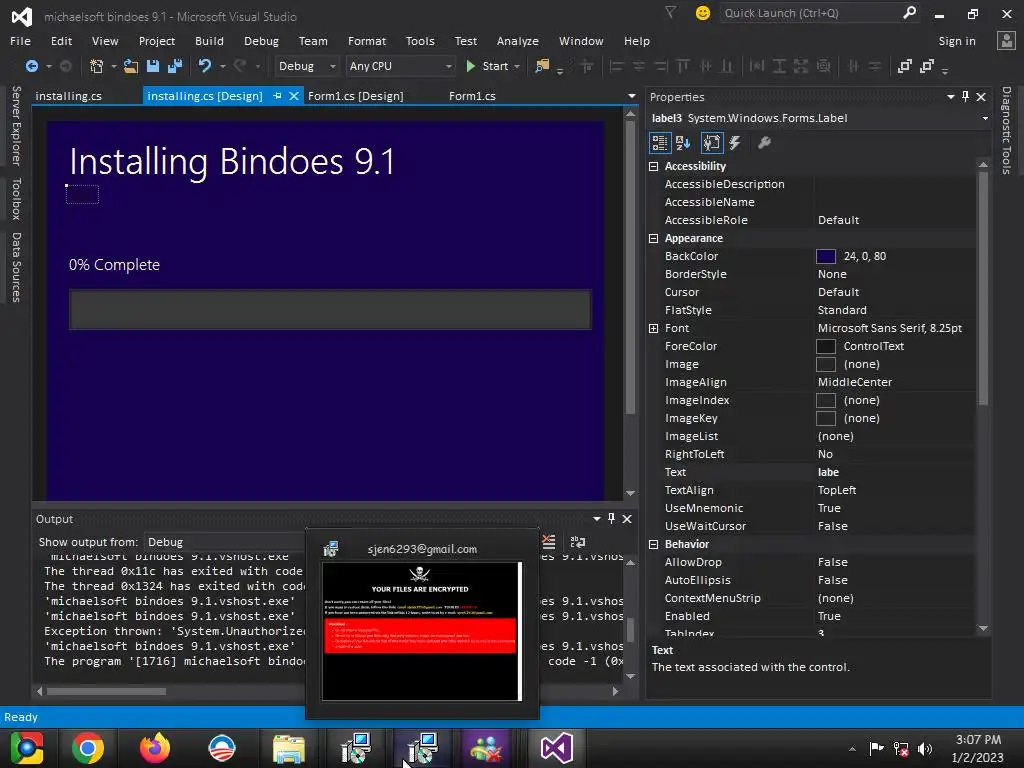Toggle pin on installing.cs [Design] tab
This screenshot has height=768, width=1024.
click(x=277, y=96)
